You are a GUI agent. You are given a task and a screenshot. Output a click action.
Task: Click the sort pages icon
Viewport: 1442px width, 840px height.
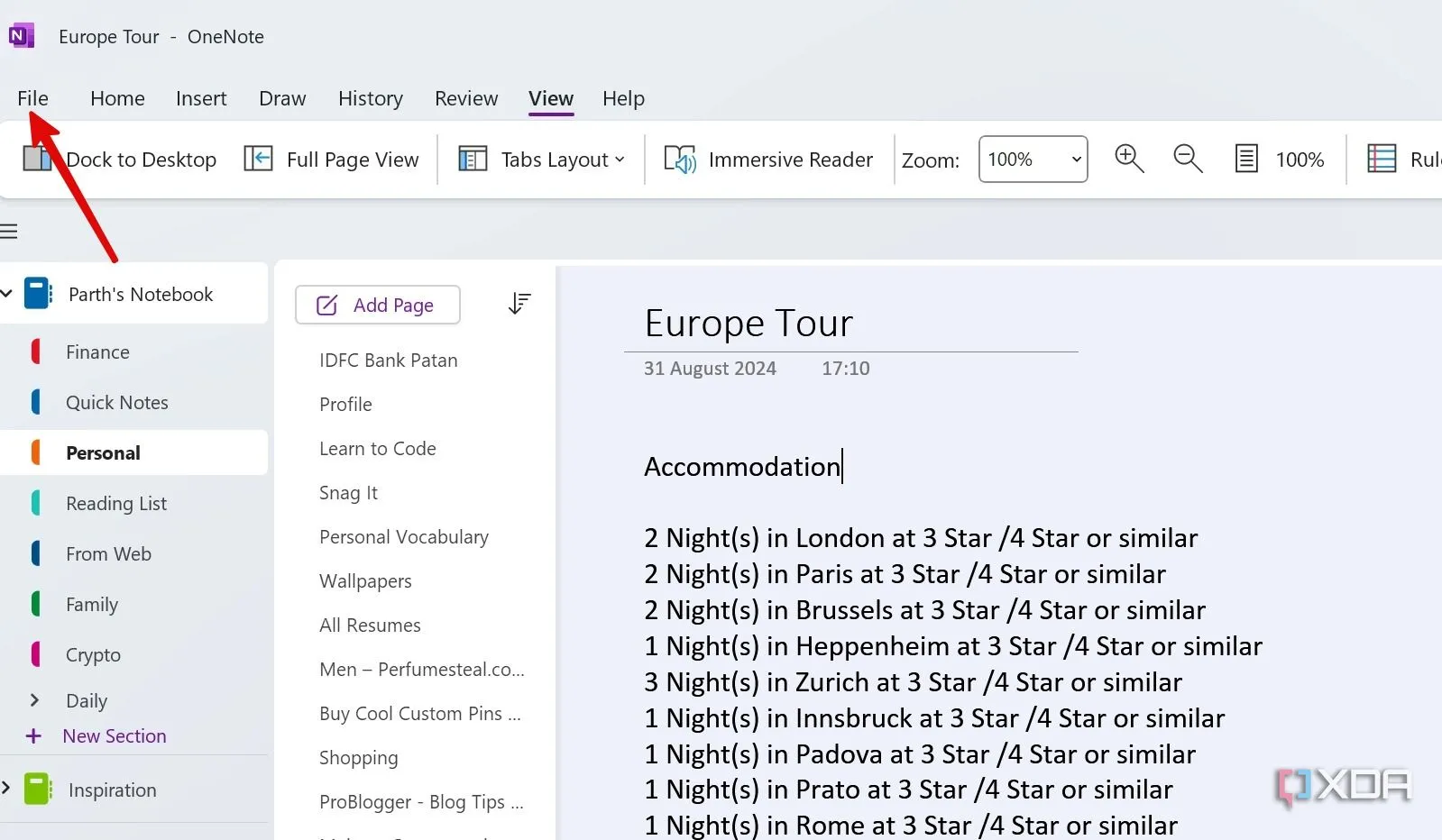(519, 304)
